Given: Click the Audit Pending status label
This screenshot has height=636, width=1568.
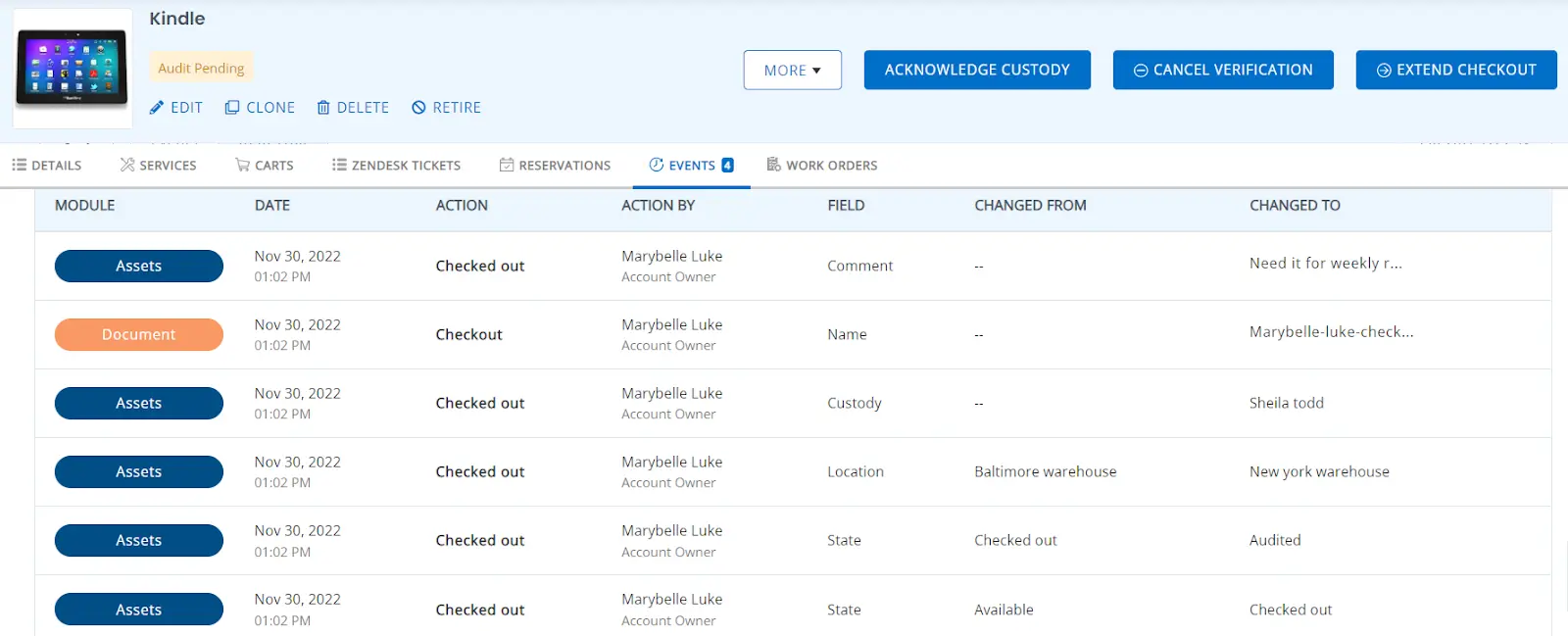Looking at the screenshot, I should (x=201, y=68).
